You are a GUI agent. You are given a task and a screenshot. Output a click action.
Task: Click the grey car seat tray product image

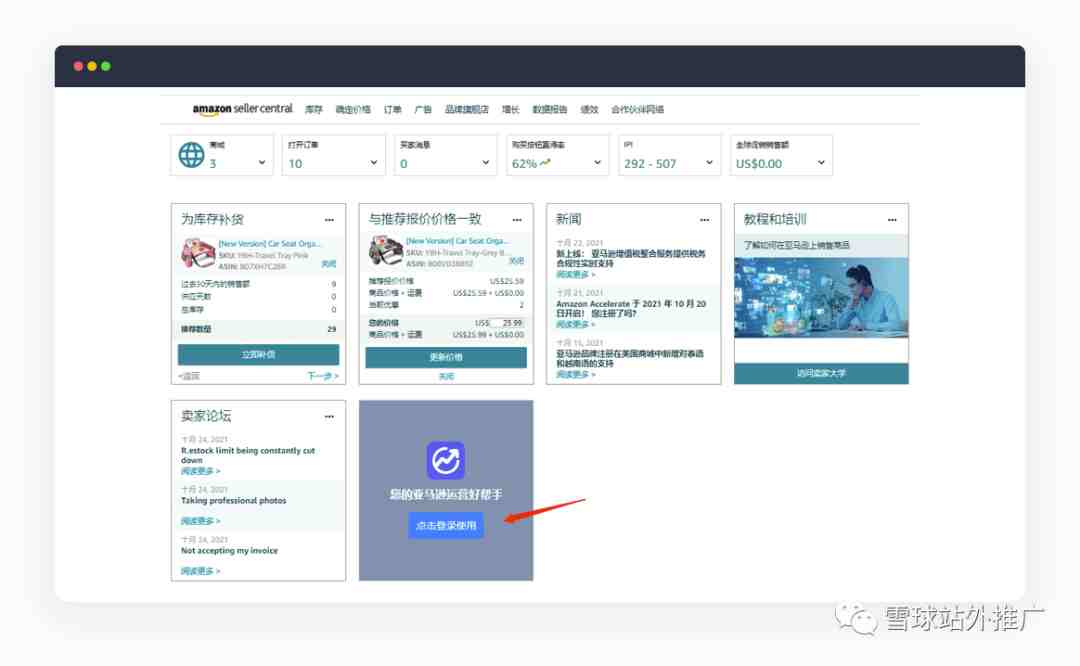pos(386,251)
